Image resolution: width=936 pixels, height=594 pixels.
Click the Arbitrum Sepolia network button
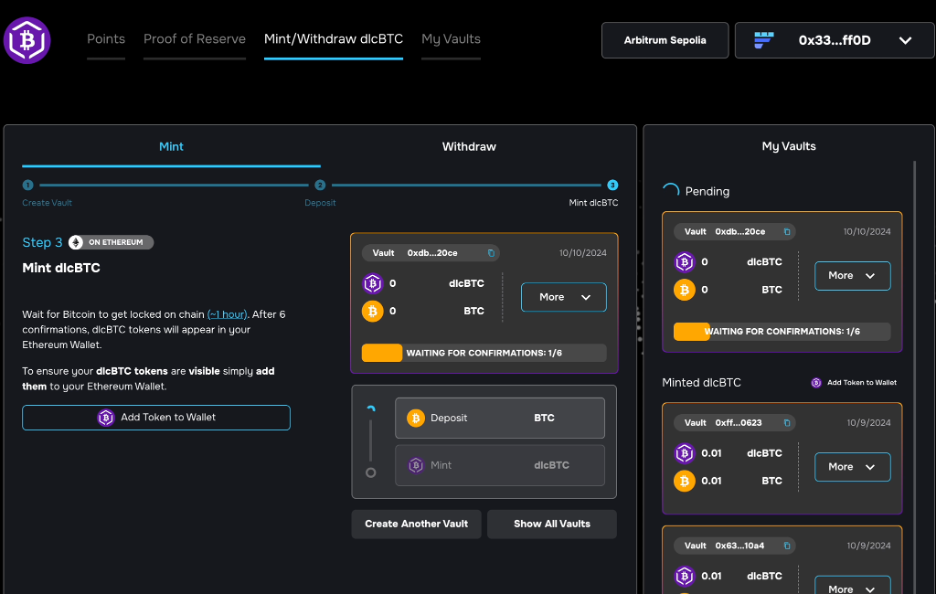pyautogui.click(x=664, y=40)
